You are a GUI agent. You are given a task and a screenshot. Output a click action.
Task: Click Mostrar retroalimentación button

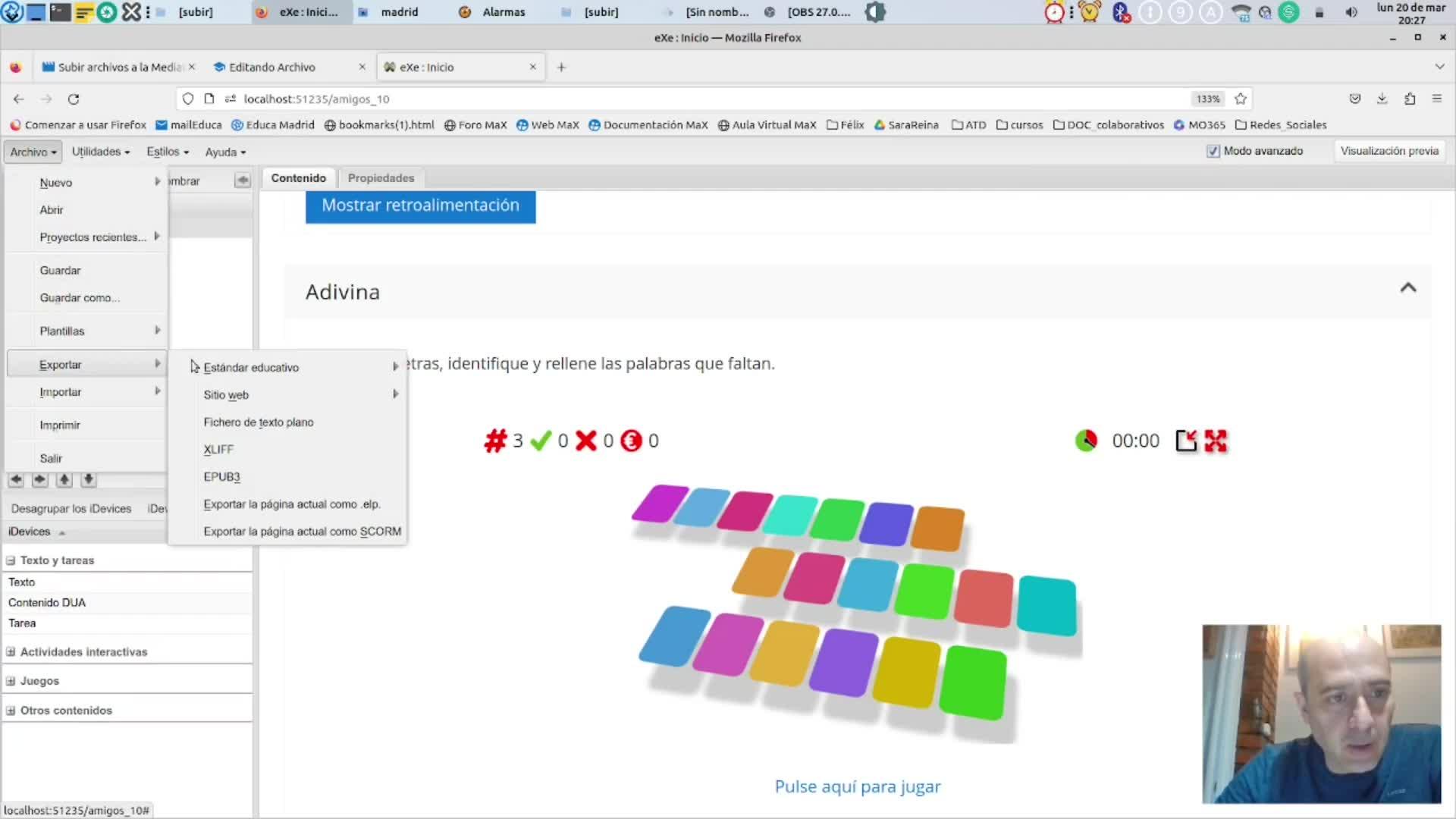(420, 206)
